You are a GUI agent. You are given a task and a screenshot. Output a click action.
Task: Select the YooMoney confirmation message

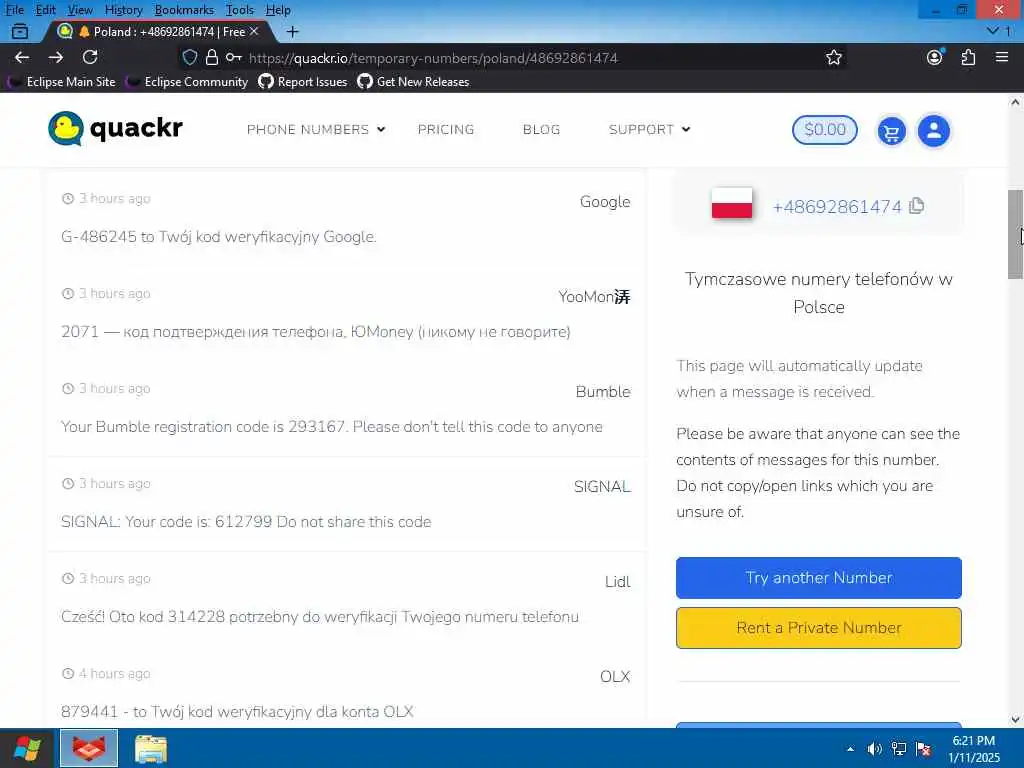tap(316, 332)
